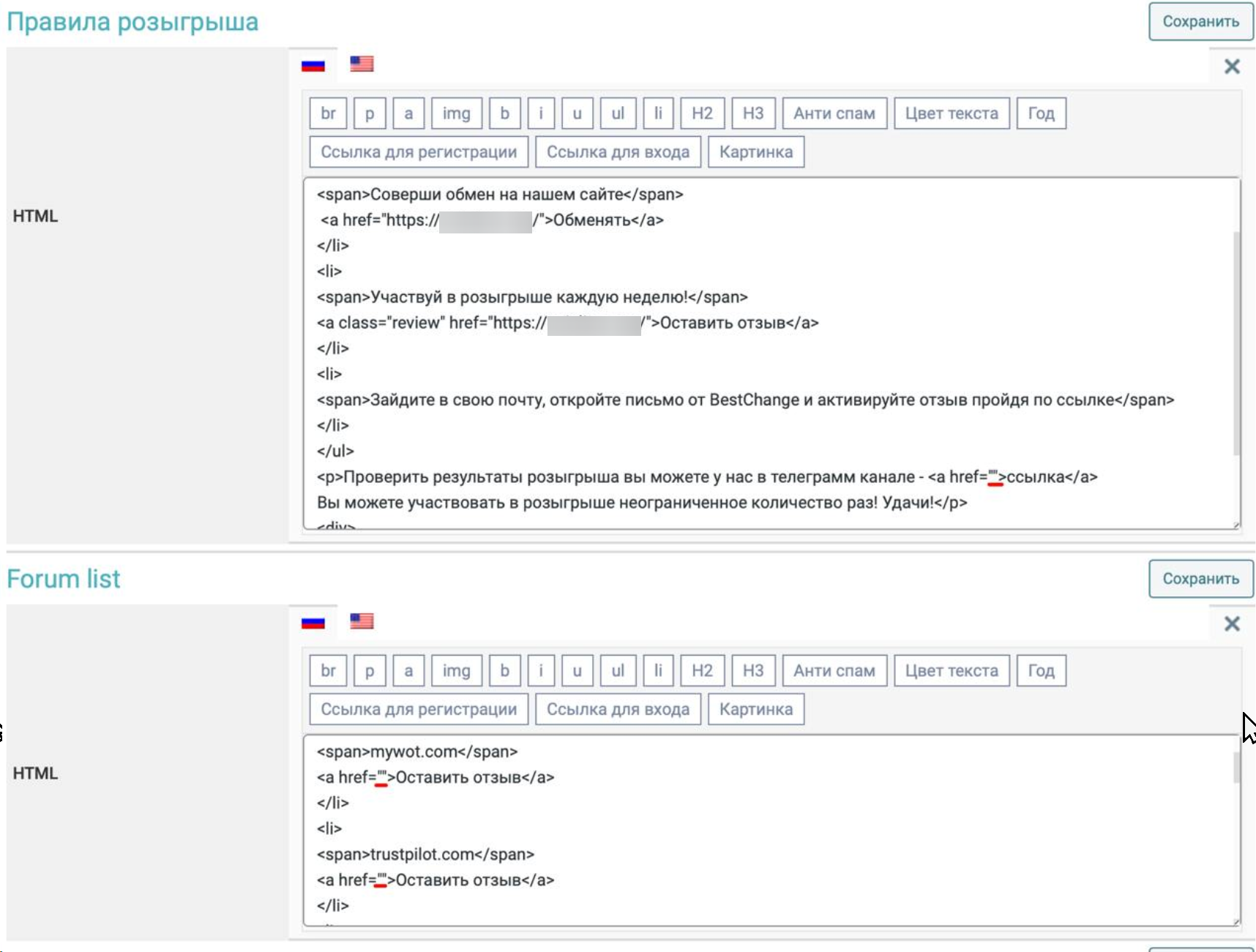1256x952 pixels.
Task: Insert Год in Forum list editor
Action: (1041, 671)
